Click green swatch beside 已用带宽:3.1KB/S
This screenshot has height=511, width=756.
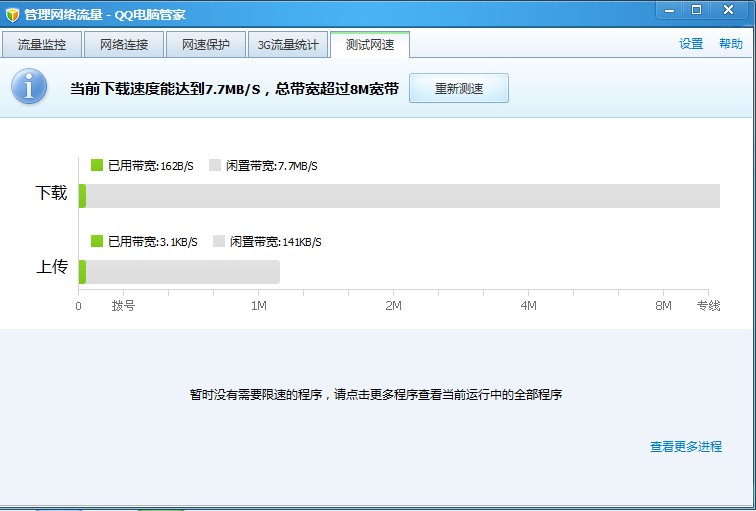tap(97, 241)
